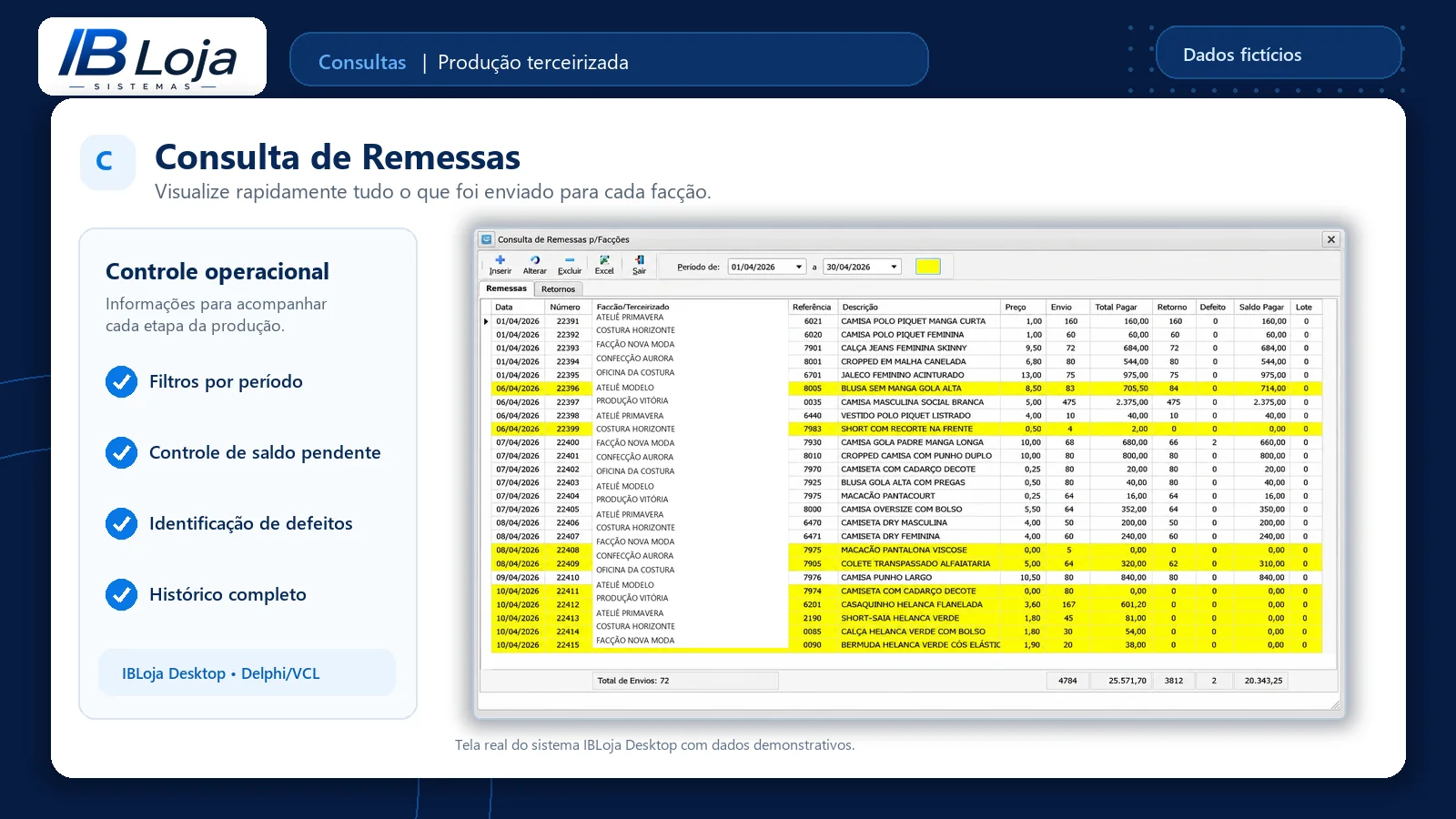
Task: Switch to the Retornos tab
Action: click(x=558, y=289)
